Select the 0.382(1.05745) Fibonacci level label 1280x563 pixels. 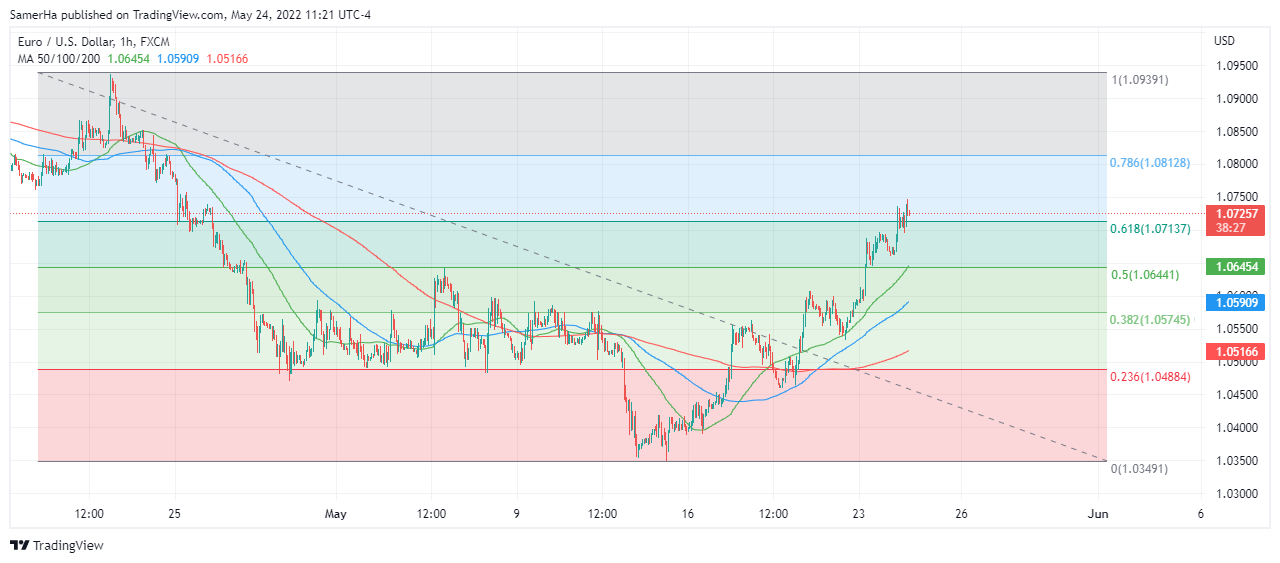point(1150,320)
